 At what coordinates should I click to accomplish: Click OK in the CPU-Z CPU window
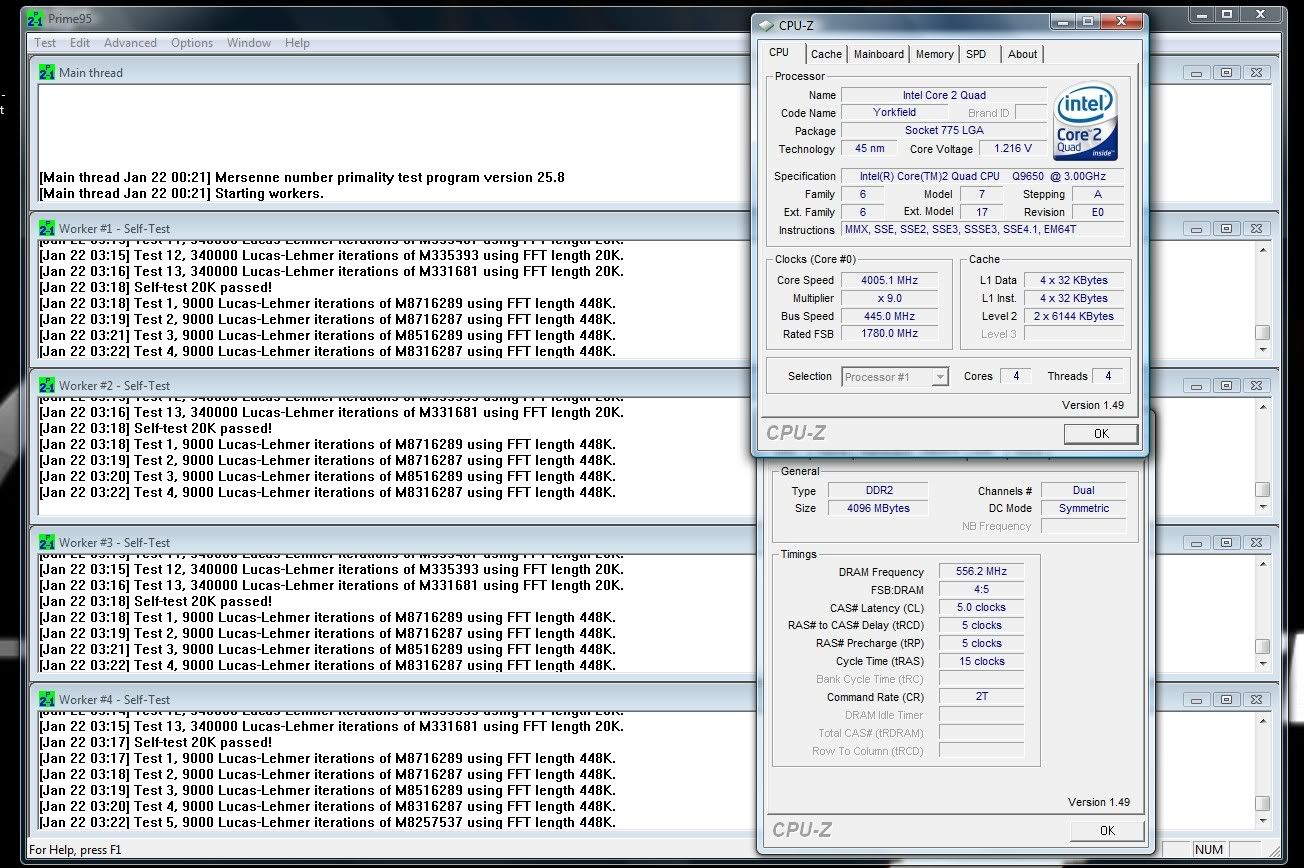pos(1101,433)
